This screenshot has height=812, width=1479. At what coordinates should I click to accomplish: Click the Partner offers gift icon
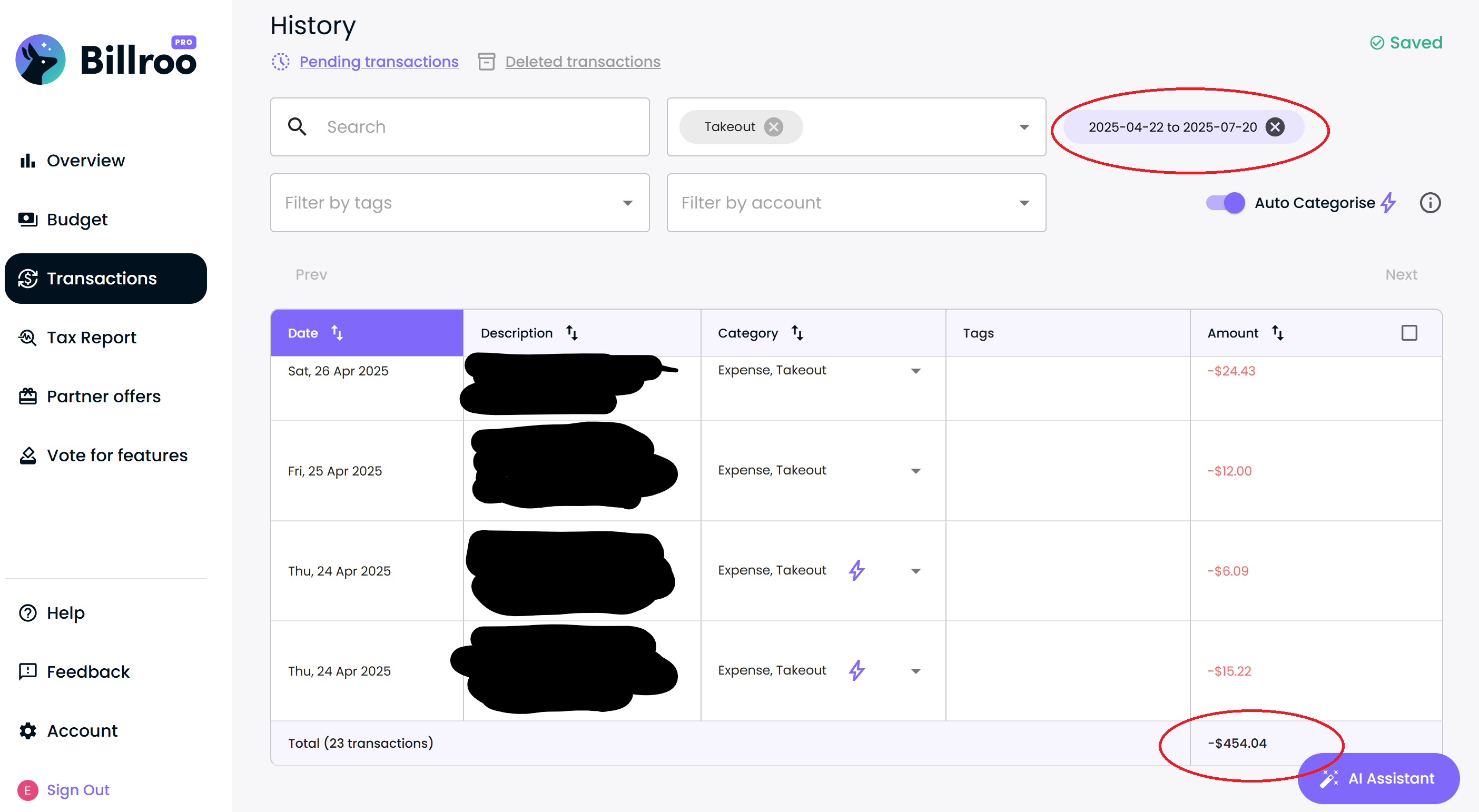(27, 397)
